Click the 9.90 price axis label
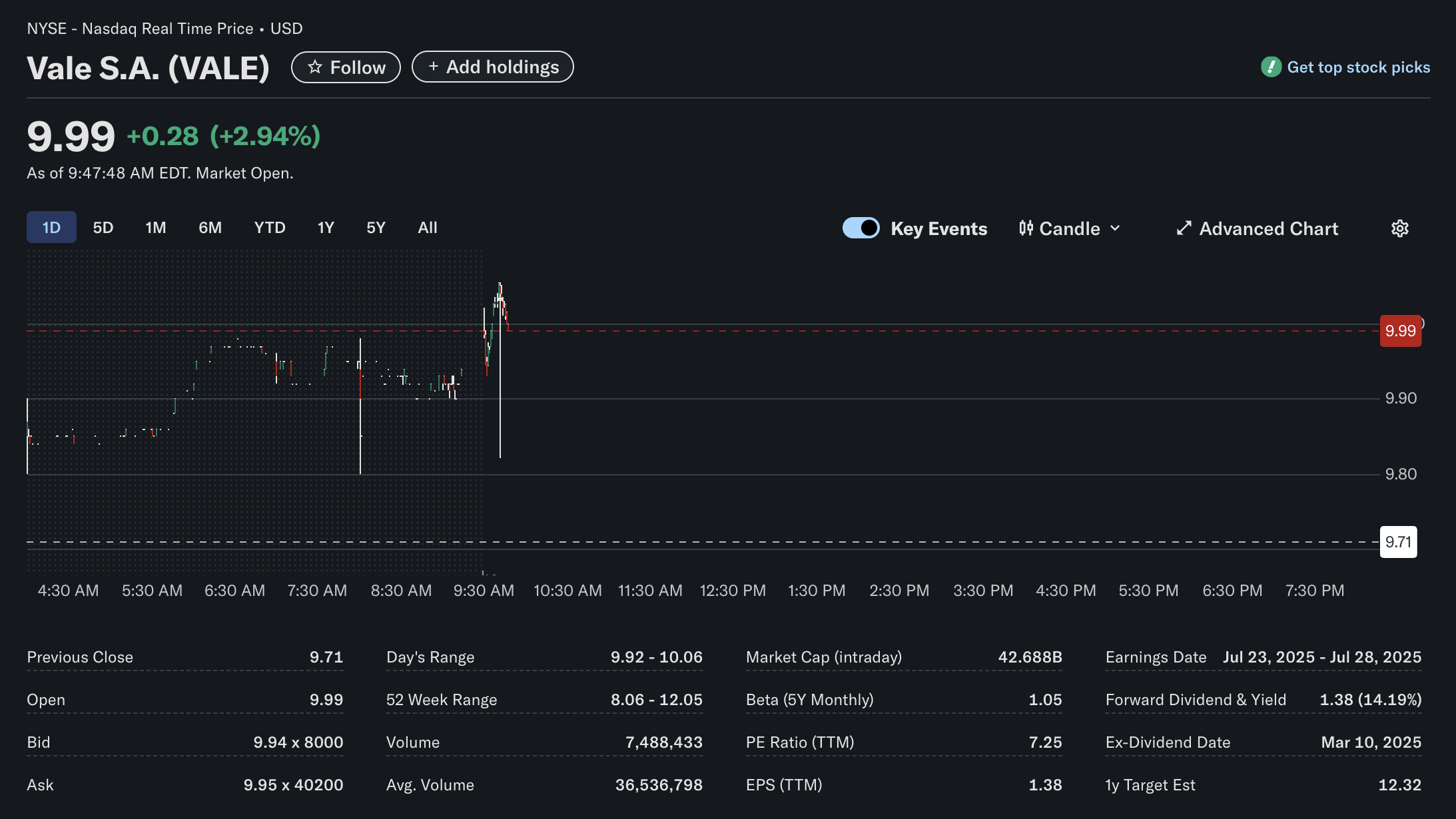1456x819 pixels. pyautogui.click(x=1401, y=398)
